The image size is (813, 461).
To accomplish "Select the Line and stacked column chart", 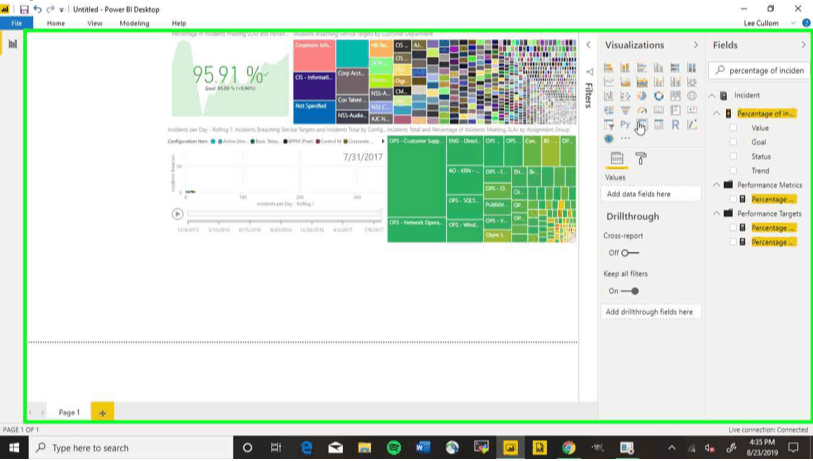I will pos(658,82).
